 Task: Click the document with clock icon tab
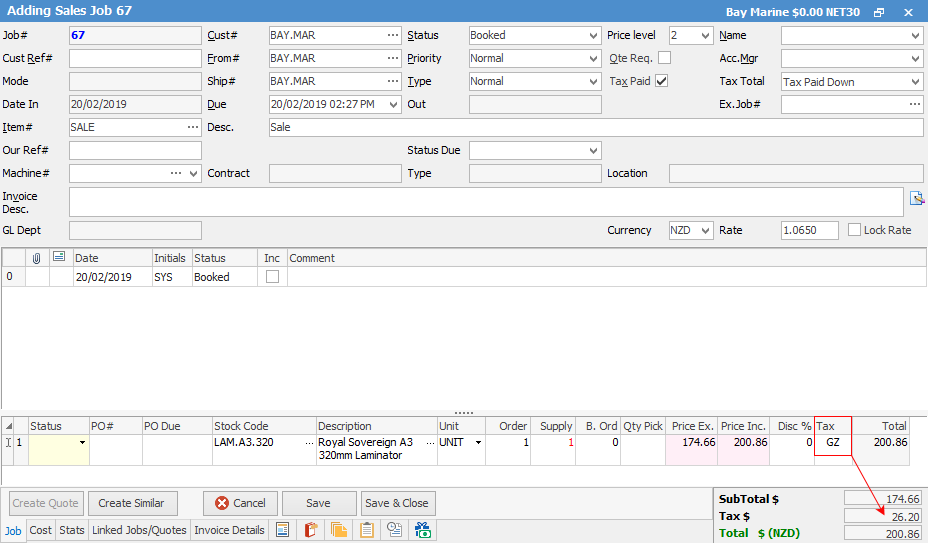(394, 530)
